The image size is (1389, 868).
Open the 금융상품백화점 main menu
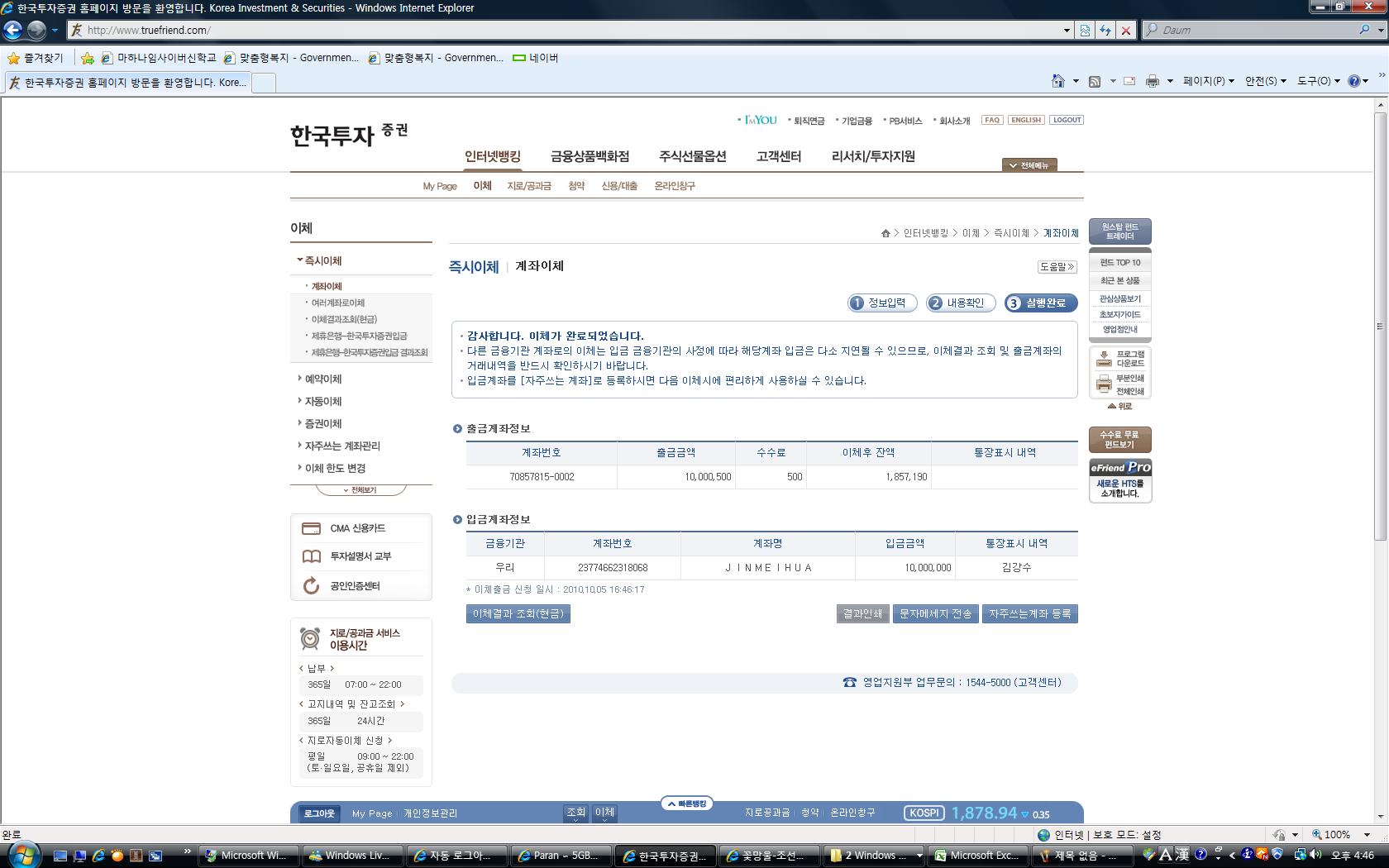click(x=589, y=156)
